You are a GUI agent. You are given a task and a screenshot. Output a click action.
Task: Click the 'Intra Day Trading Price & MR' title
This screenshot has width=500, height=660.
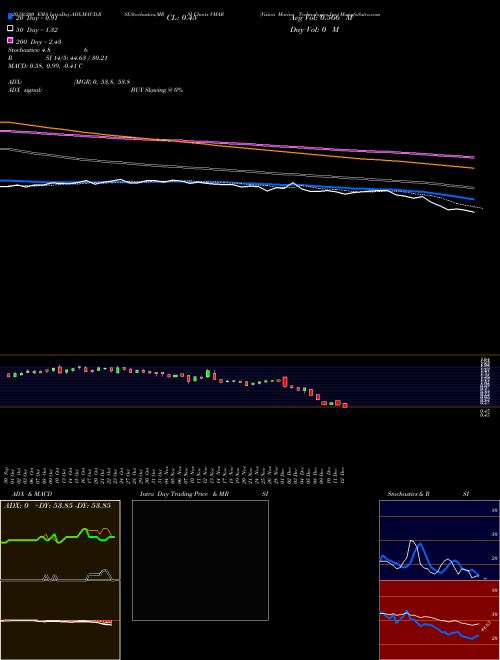tap(184, 494)
